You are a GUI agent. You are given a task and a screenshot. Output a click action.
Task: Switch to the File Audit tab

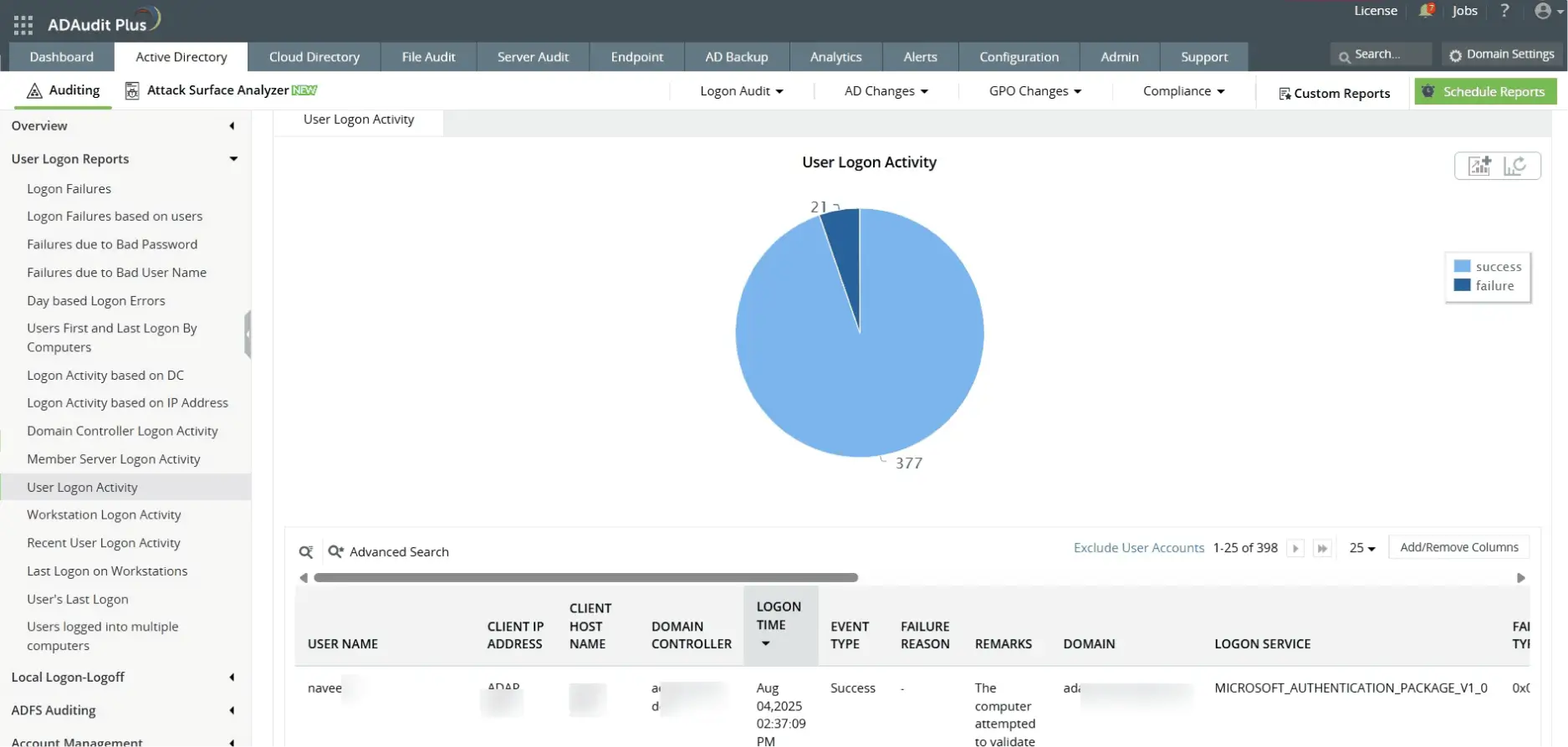[x=428, y=57]
